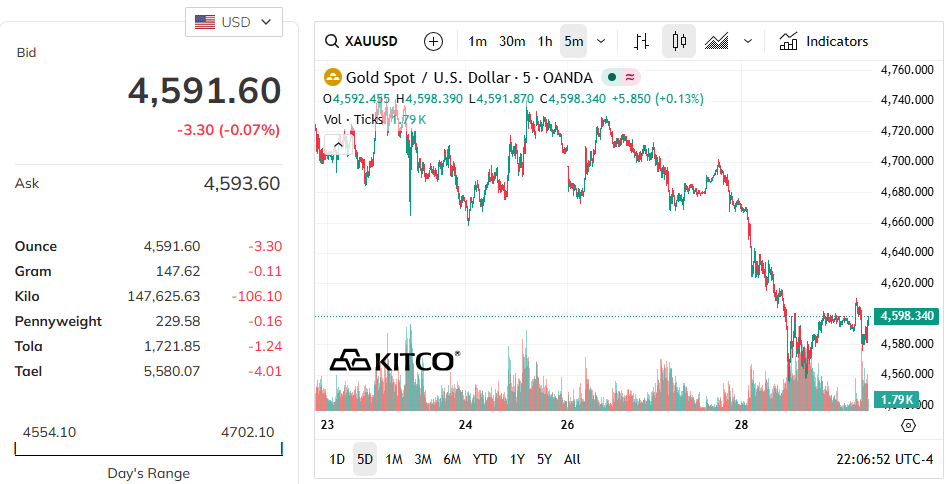Select the 1D date range tab
The image size is (946, 484).
pos(337,459)
